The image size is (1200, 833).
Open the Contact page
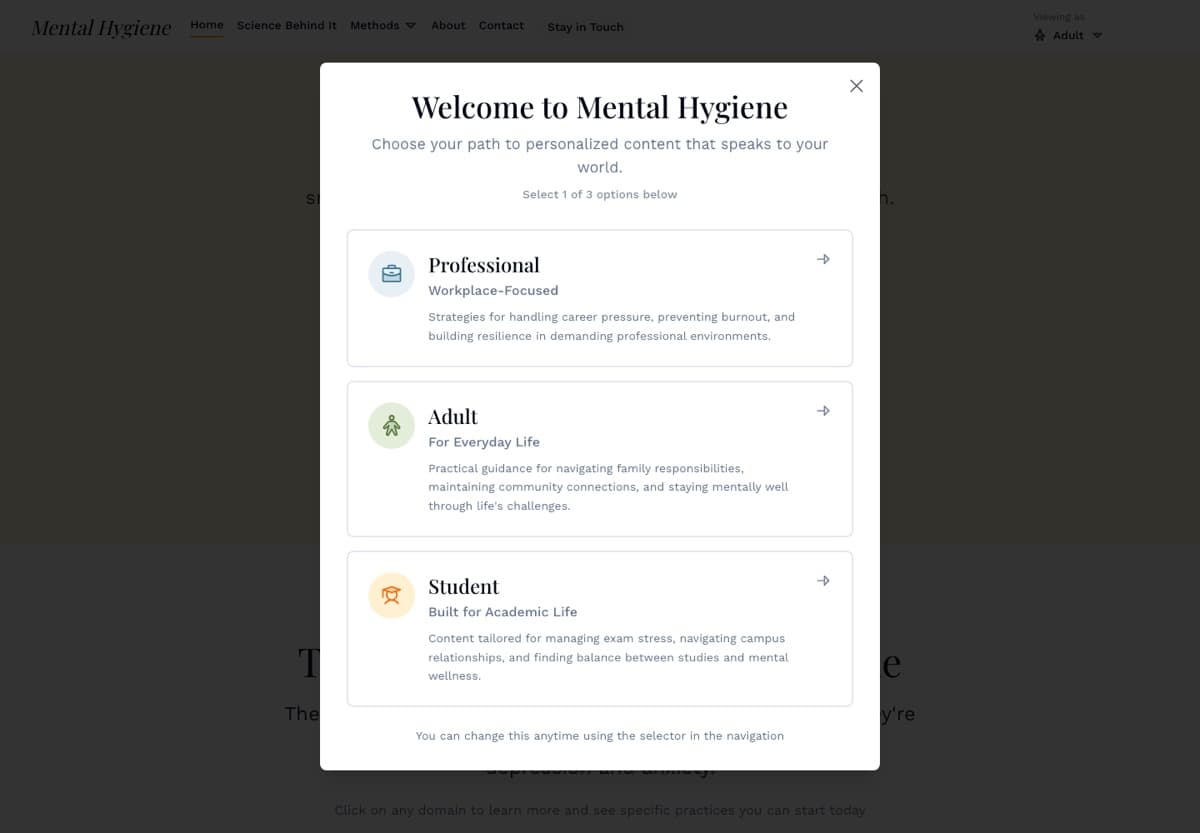point(501,25)
